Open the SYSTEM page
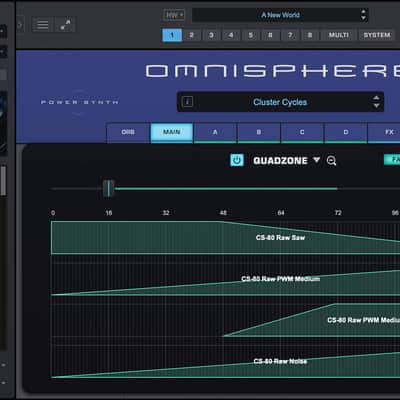The image size is (400, 400). point(377,35)
